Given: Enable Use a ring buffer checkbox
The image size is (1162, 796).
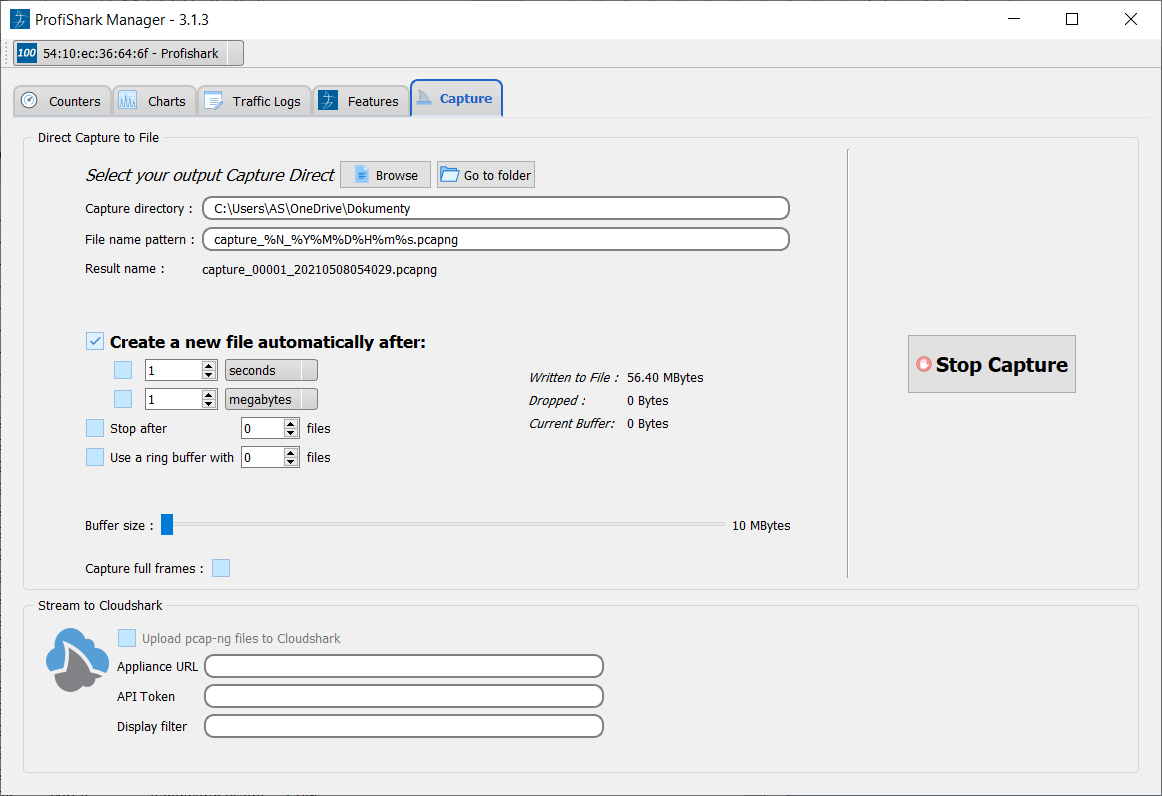Looking at the screenshot, I should [x=95, y=457].
